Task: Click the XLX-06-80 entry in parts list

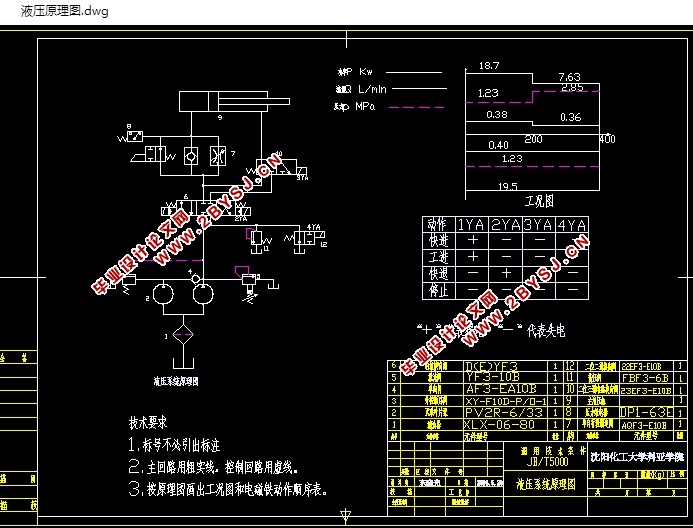Action: (x=502, y=424)
